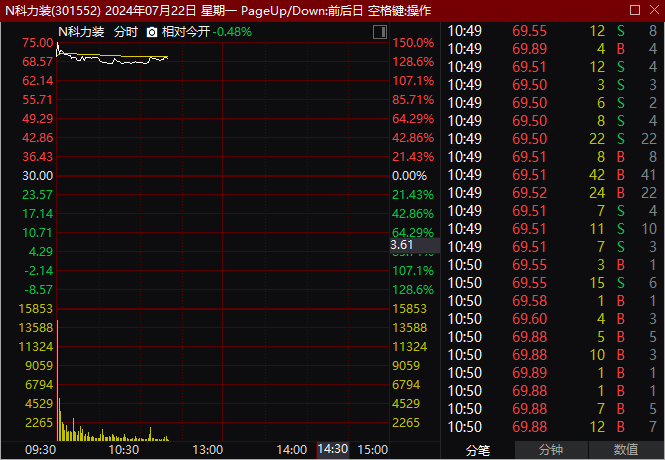Image resolution: width=665 pixels, height=460 pixels.
Task: Maximize the N科力装 window
Action: (635, 10)
